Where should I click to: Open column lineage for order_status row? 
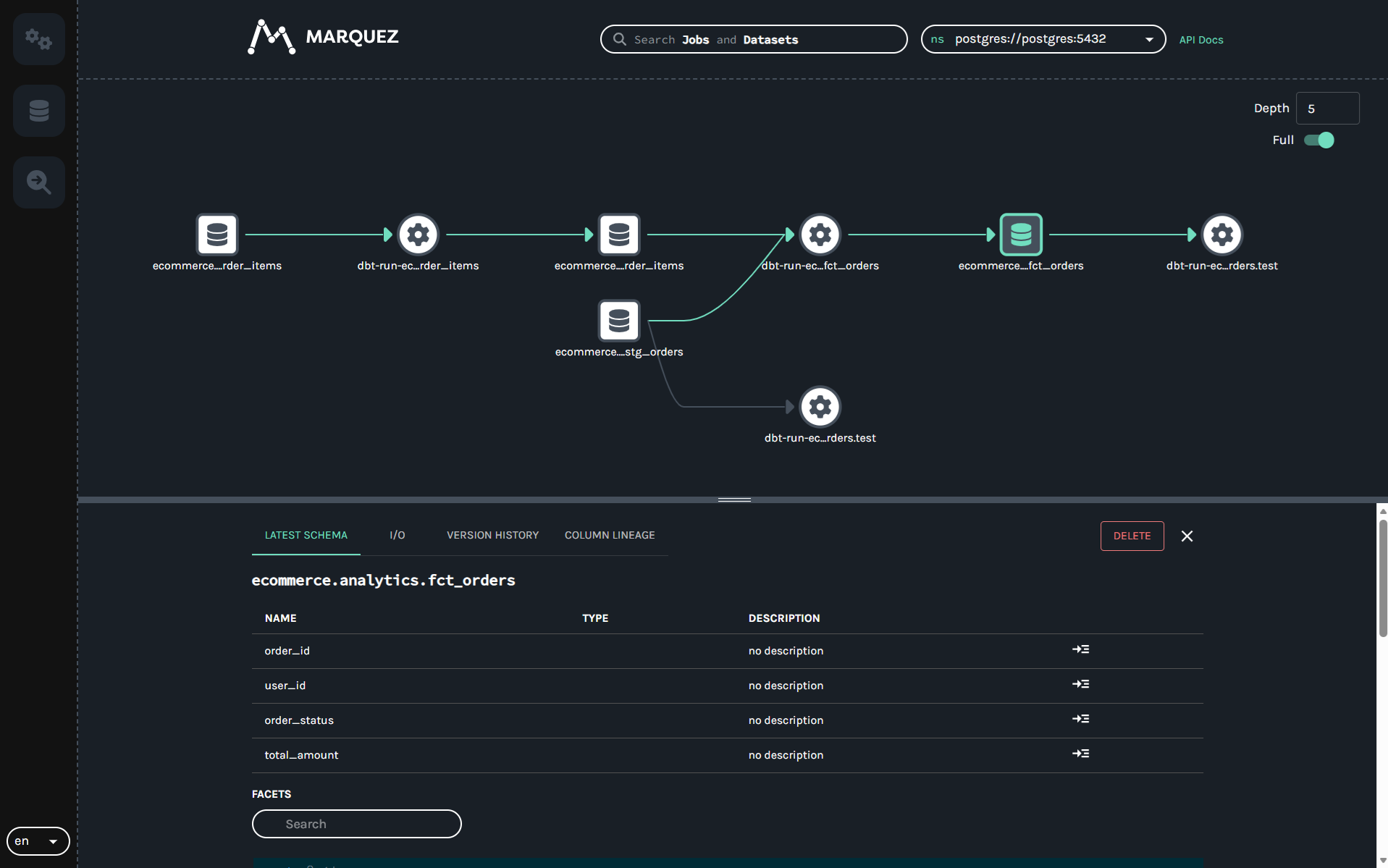(1080, 719)
